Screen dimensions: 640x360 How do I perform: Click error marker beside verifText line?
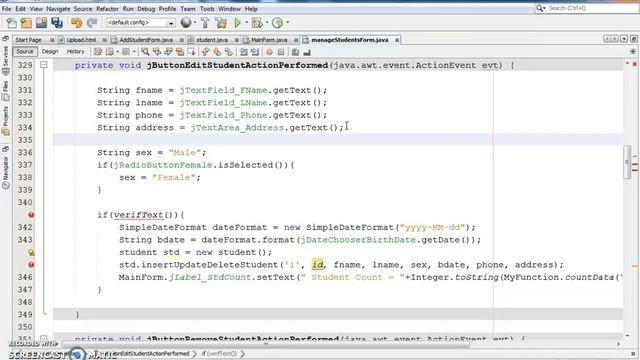click(31, 215)
